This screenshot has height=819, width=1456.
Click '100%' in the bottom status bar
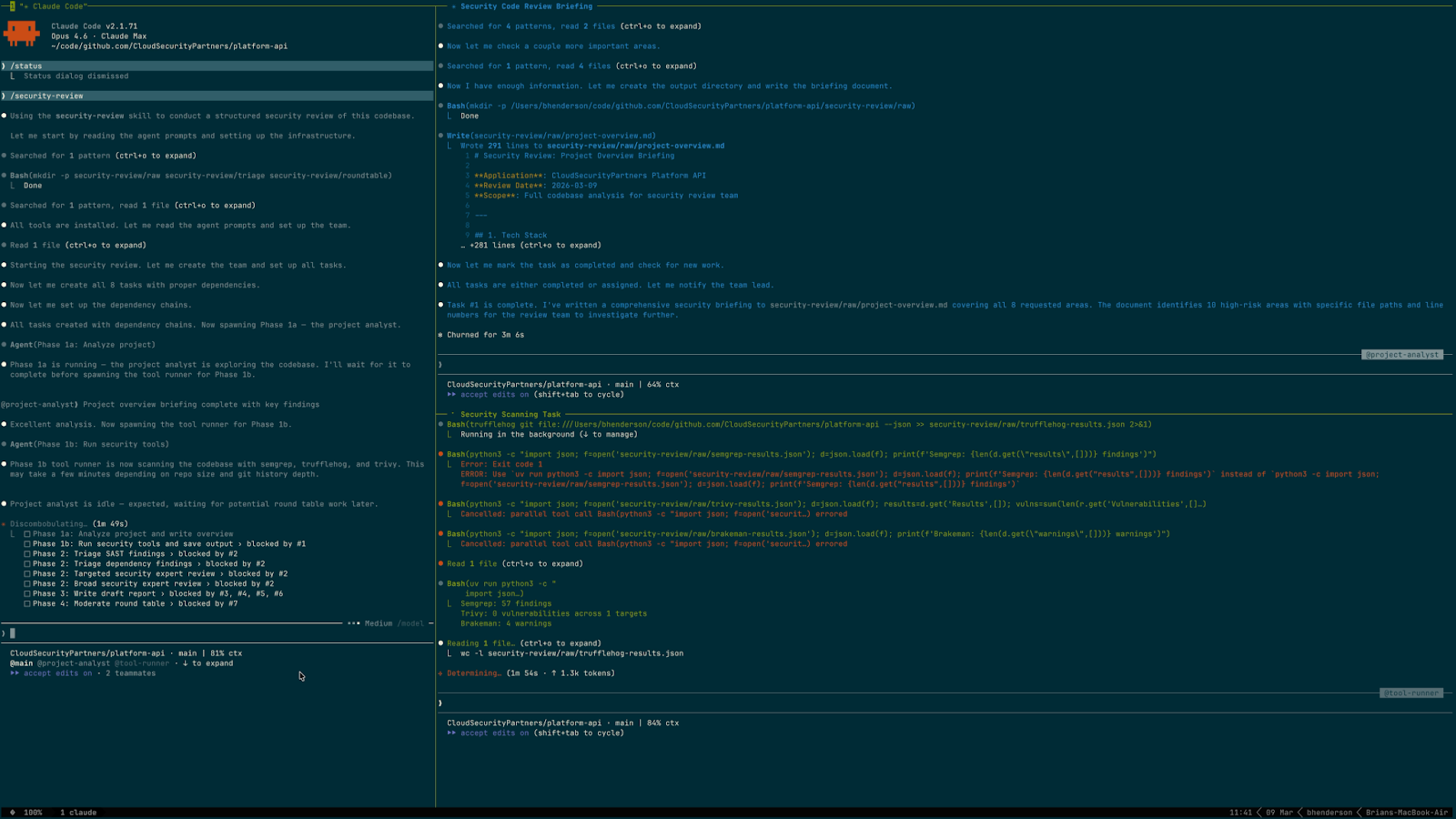coord(33,813)
